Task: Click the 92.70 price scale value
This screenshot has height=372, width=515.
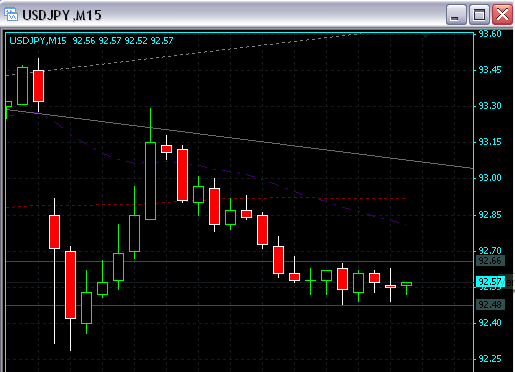Action: pos(490,251)
